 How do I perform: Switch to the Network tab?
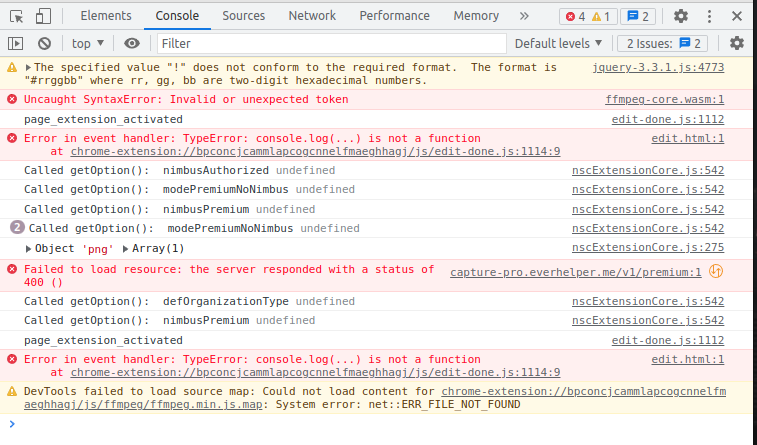click(x=312, y=16)
